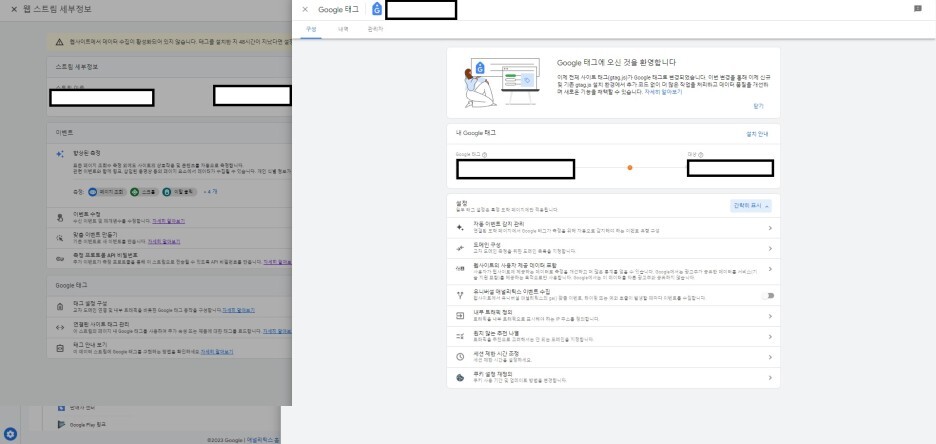
Task: Click key icon of 측정 프로토콜 API 비밀번호
Action: coord(60,258)
